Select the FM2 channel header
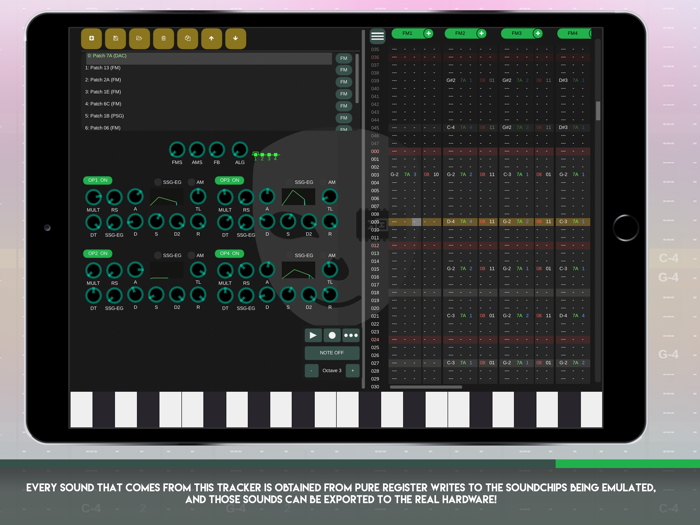700x525 pixels. pyautogui.click(x=460, y=33)
